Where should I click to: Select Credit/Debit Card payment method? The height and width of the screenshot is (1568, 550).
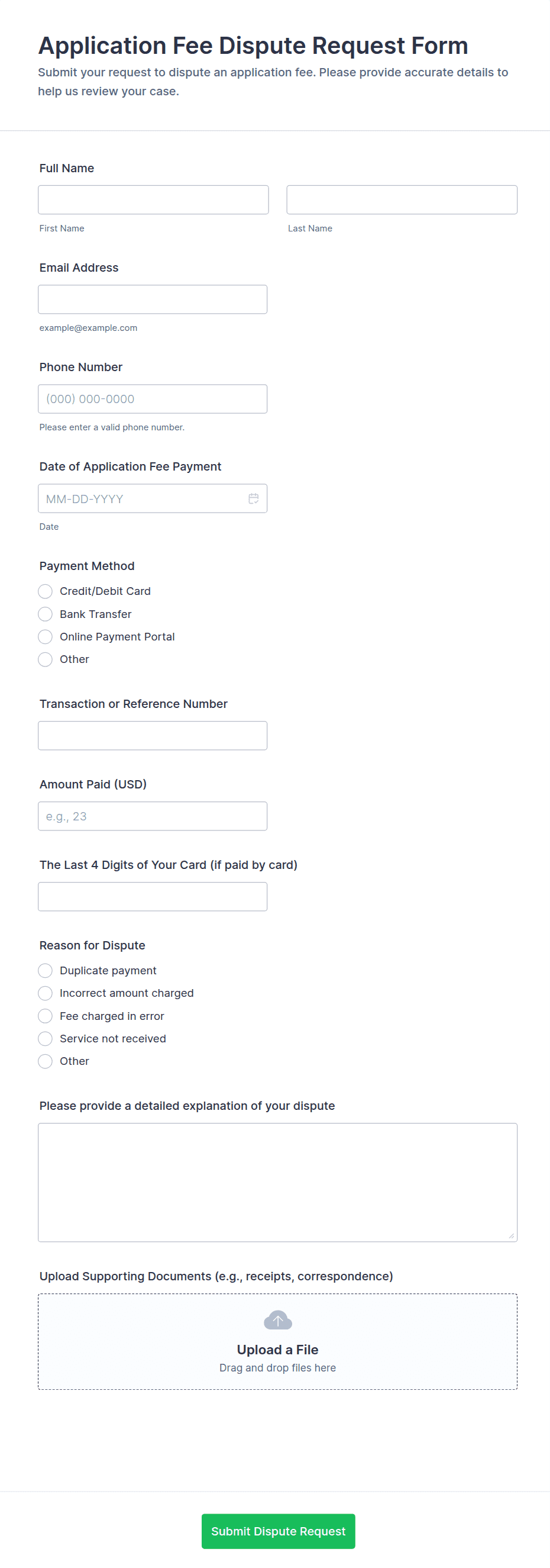point(46,591)
